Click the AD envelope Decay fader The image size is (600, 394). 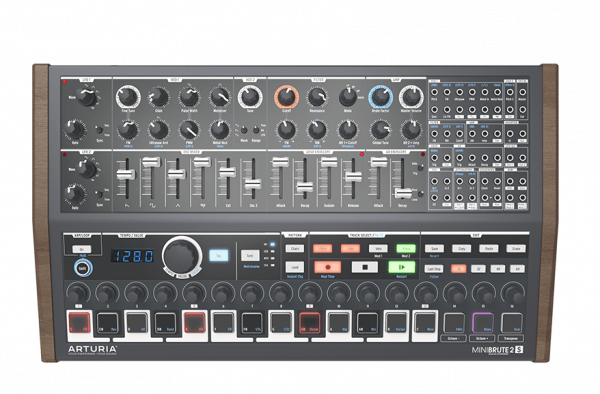pos(403,193)
